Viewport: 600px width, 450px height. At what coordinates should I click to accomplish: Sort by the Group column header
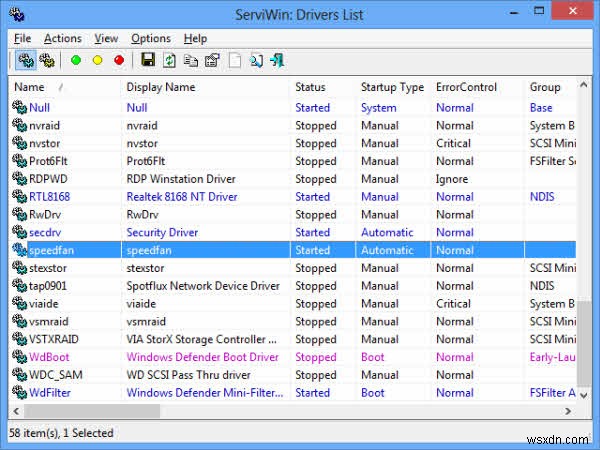click(x=550, y=87)
